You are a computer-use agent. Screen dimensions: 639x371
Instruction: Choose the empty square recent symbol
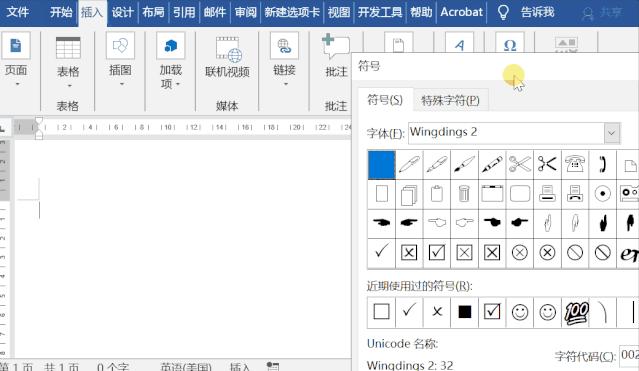coord(381,312)
